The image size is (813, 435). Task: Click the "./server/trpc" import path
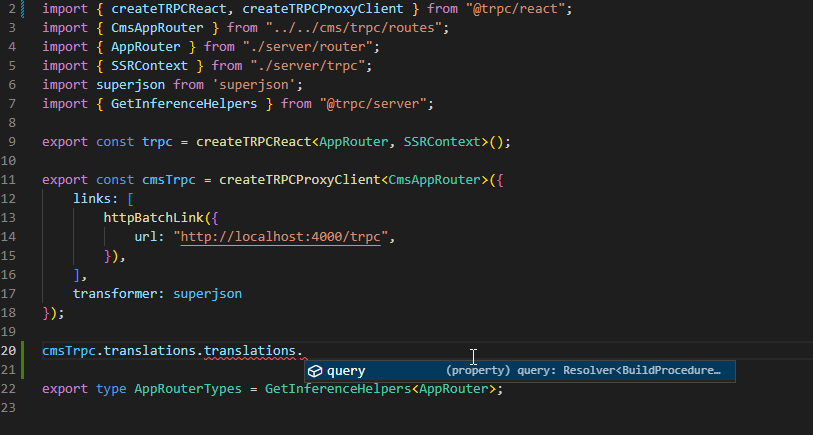tap(307, 66)
